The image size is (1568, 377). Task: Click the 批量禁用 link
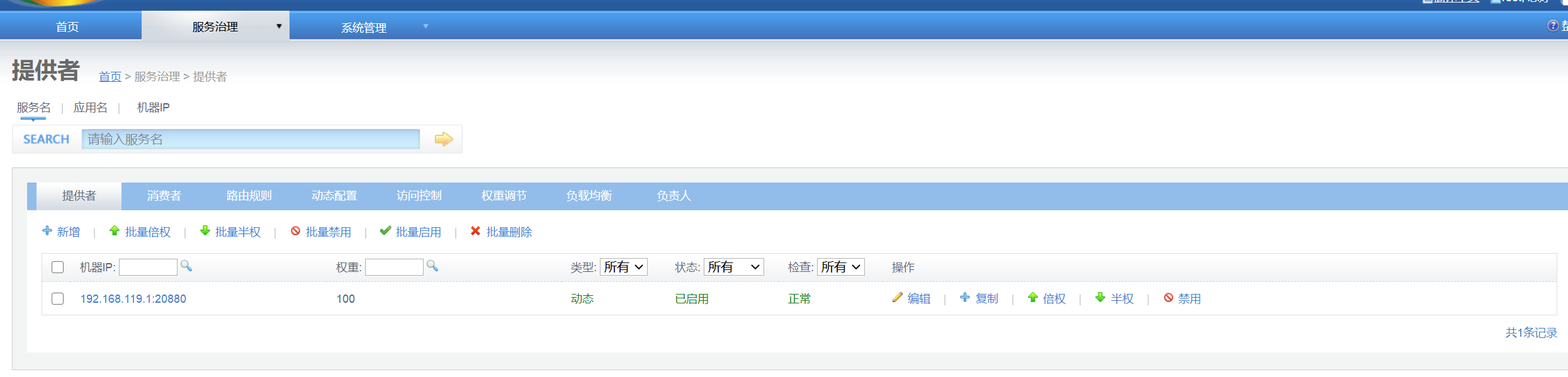click(x=329, y=232)
